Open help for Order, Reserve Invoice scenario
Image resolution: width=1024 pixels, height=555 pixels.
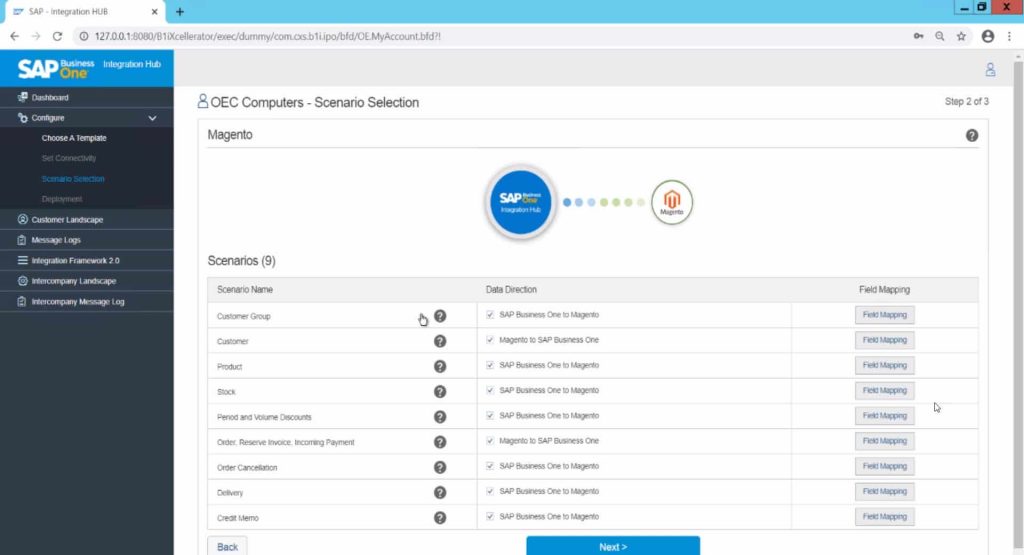[440, 442]
